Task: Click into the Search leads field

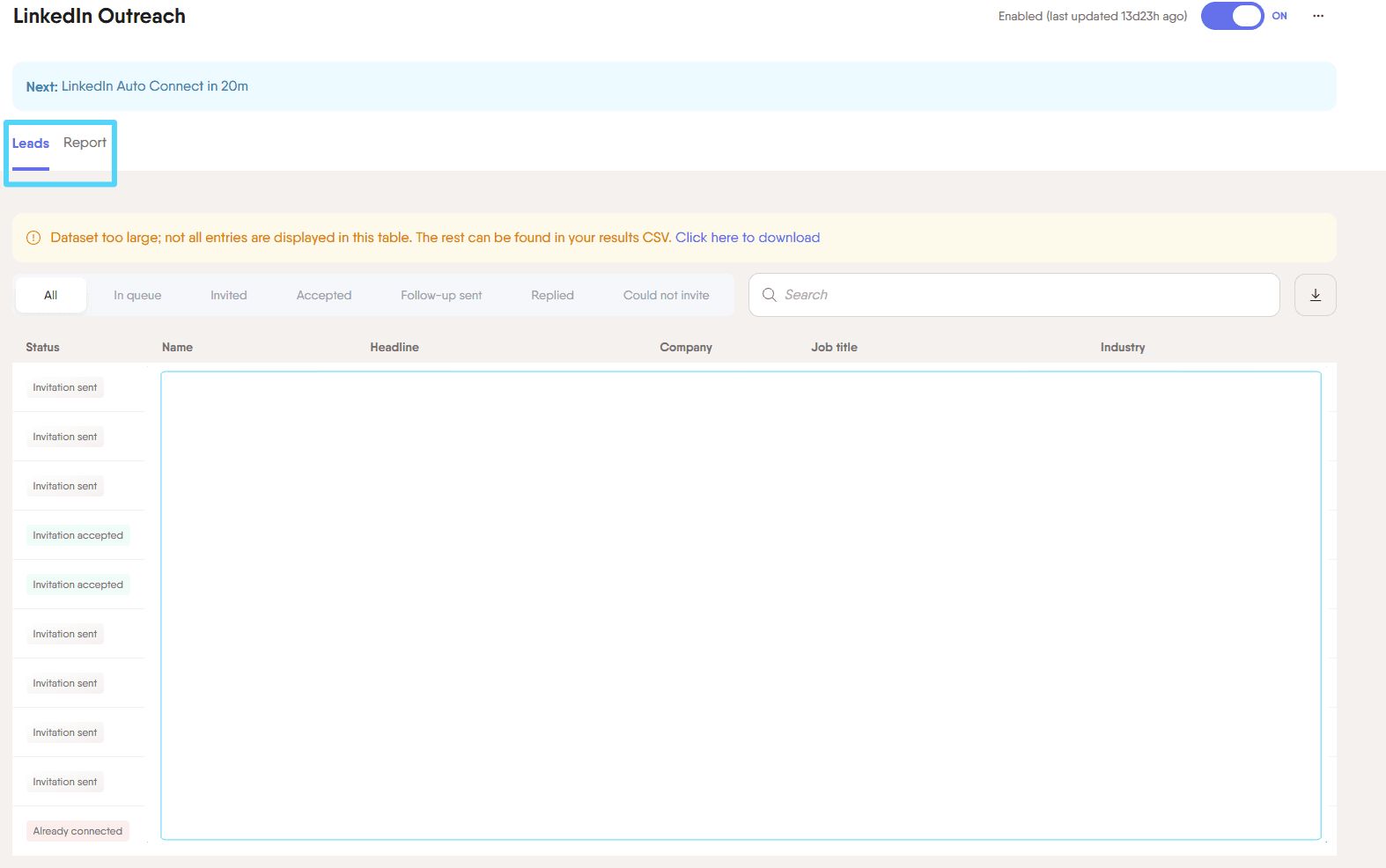Action: point(1014,295)
